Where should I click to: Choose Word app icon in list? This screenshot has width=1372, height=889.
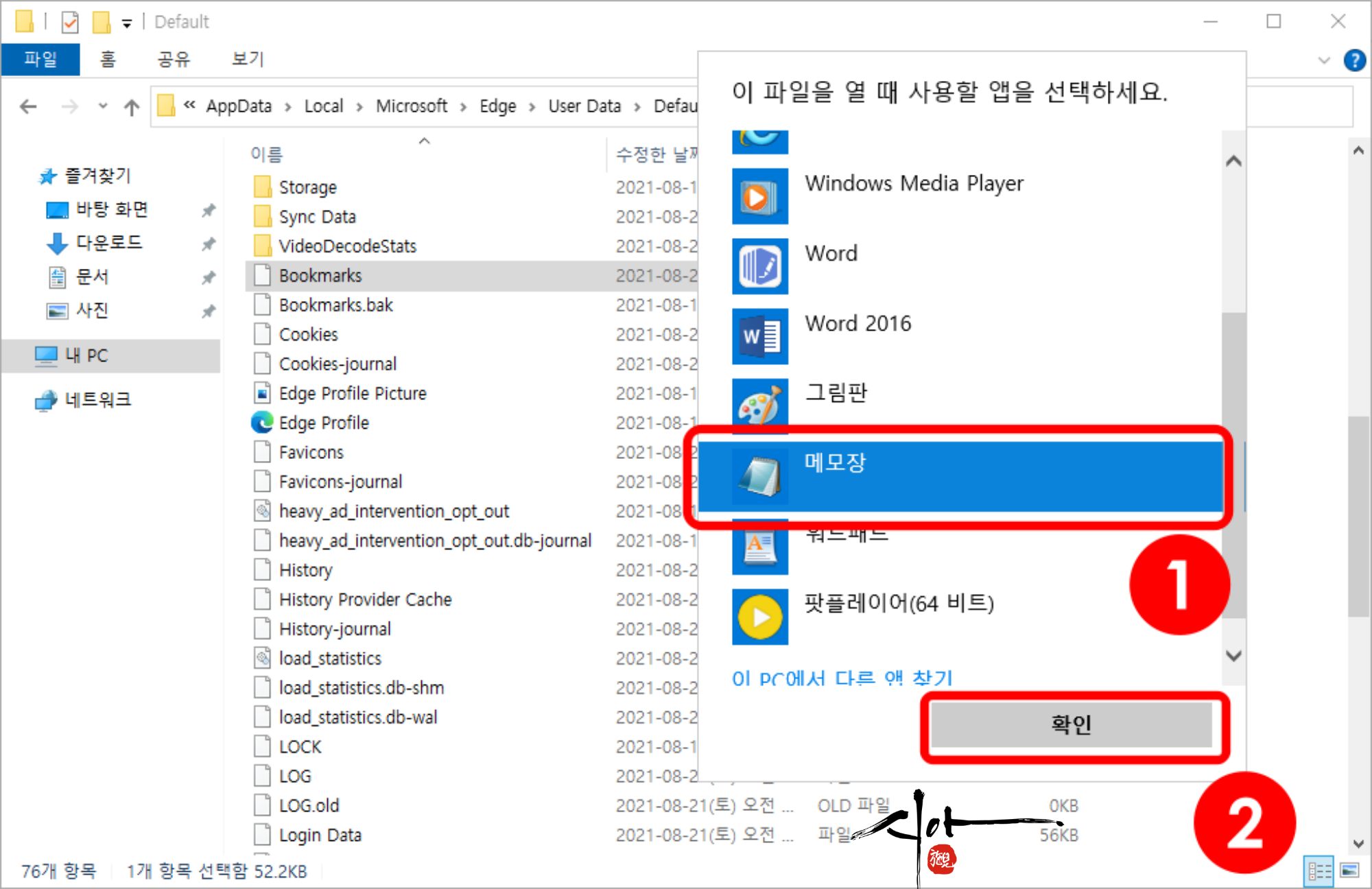click(759, 266)
